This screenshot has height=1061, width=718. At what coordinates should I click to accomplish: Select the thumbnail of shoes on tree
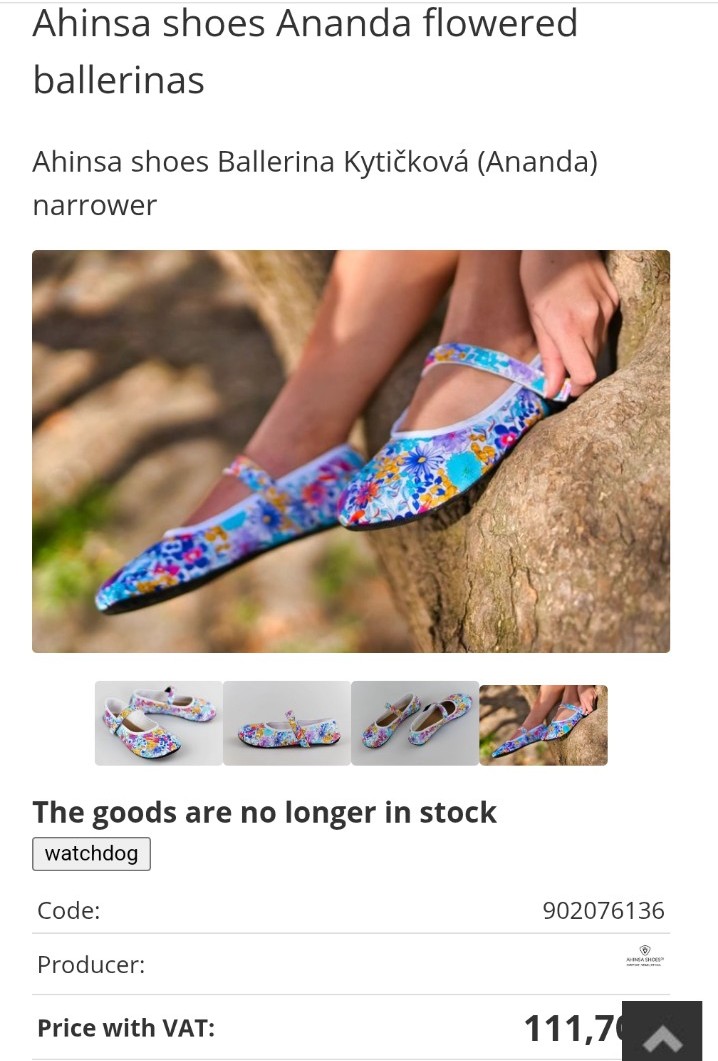point(543,725)
